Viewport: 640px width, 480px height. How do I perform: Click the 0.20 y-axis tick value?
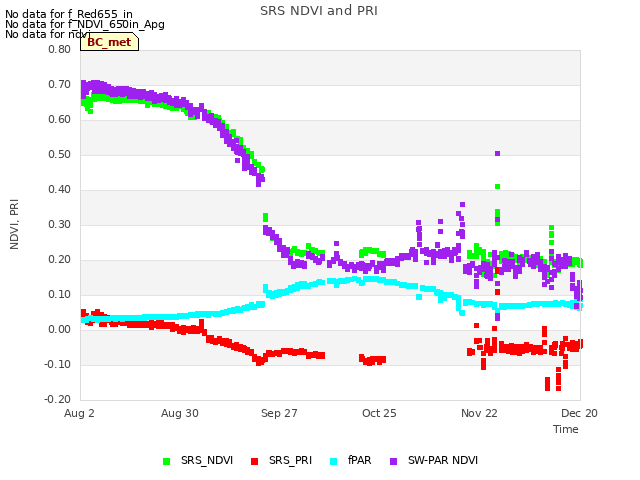click(60, 260)
